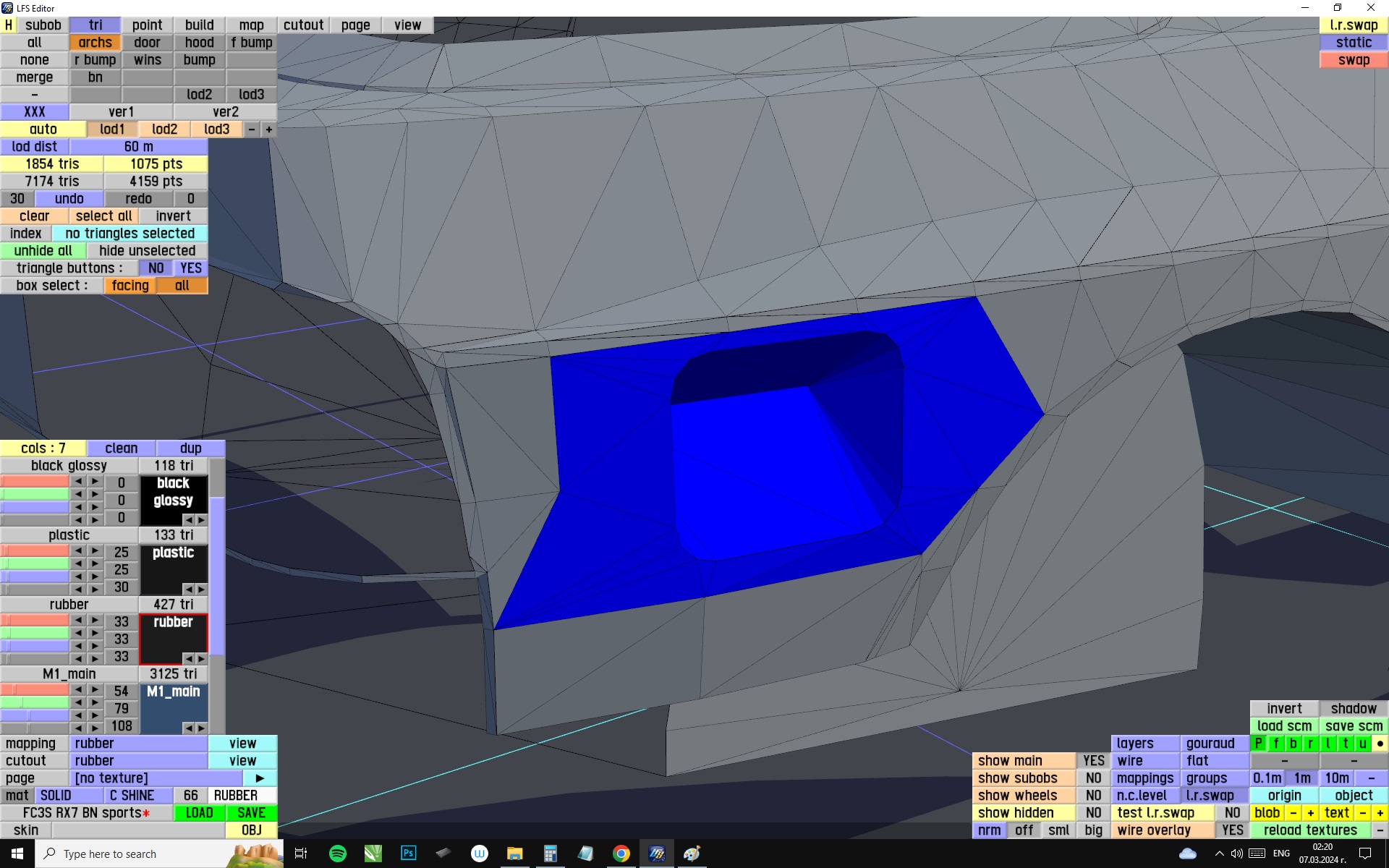Switch to the point mode tab
Screen dimensions: 1389x868
point(147,25)
